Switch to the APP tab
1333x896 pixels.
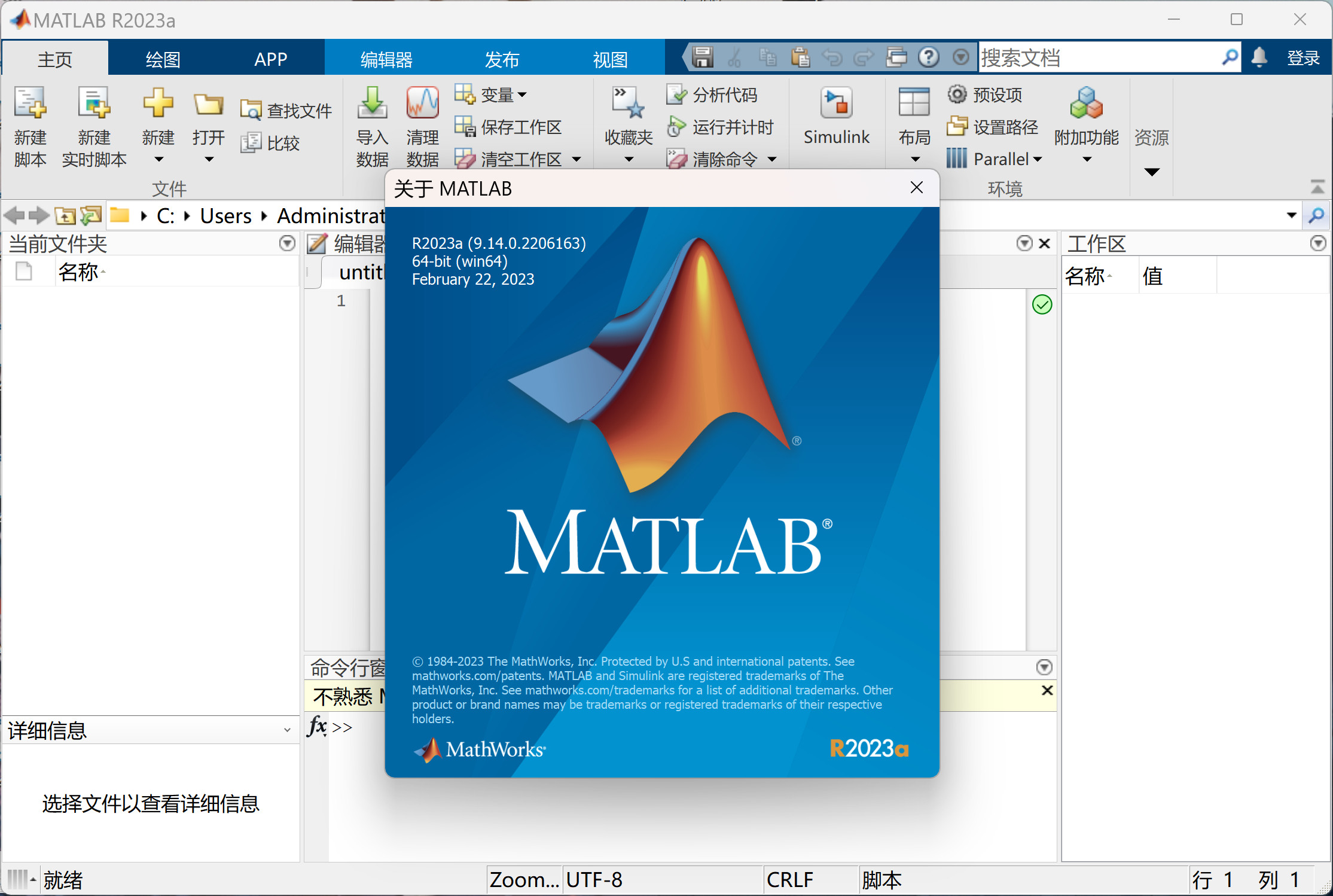pyautogui.click(x=270, y=59)
